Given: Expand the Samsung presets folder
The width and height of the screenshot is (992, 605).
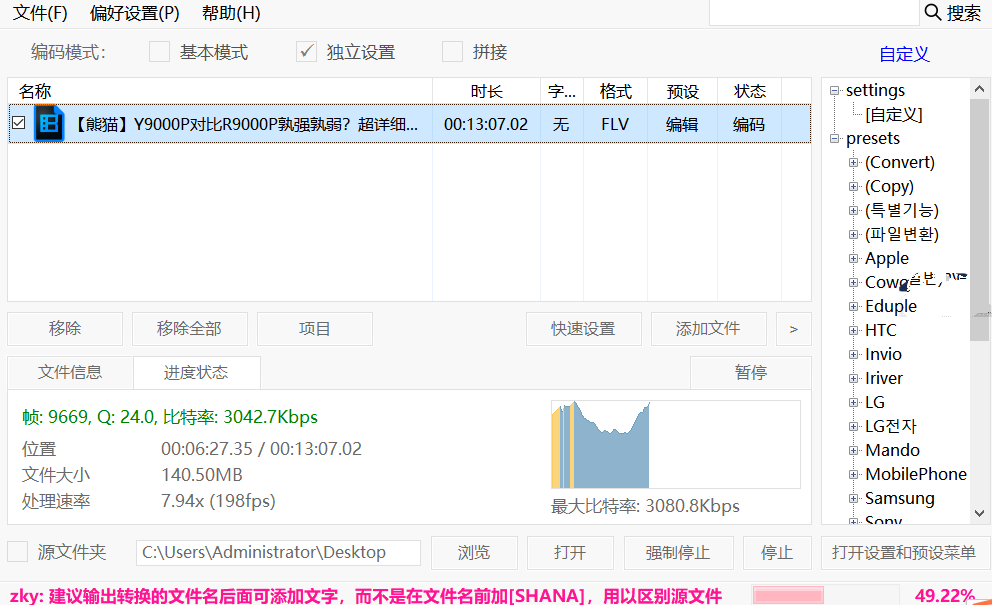Looking at the screenshot, I should 853,499.
